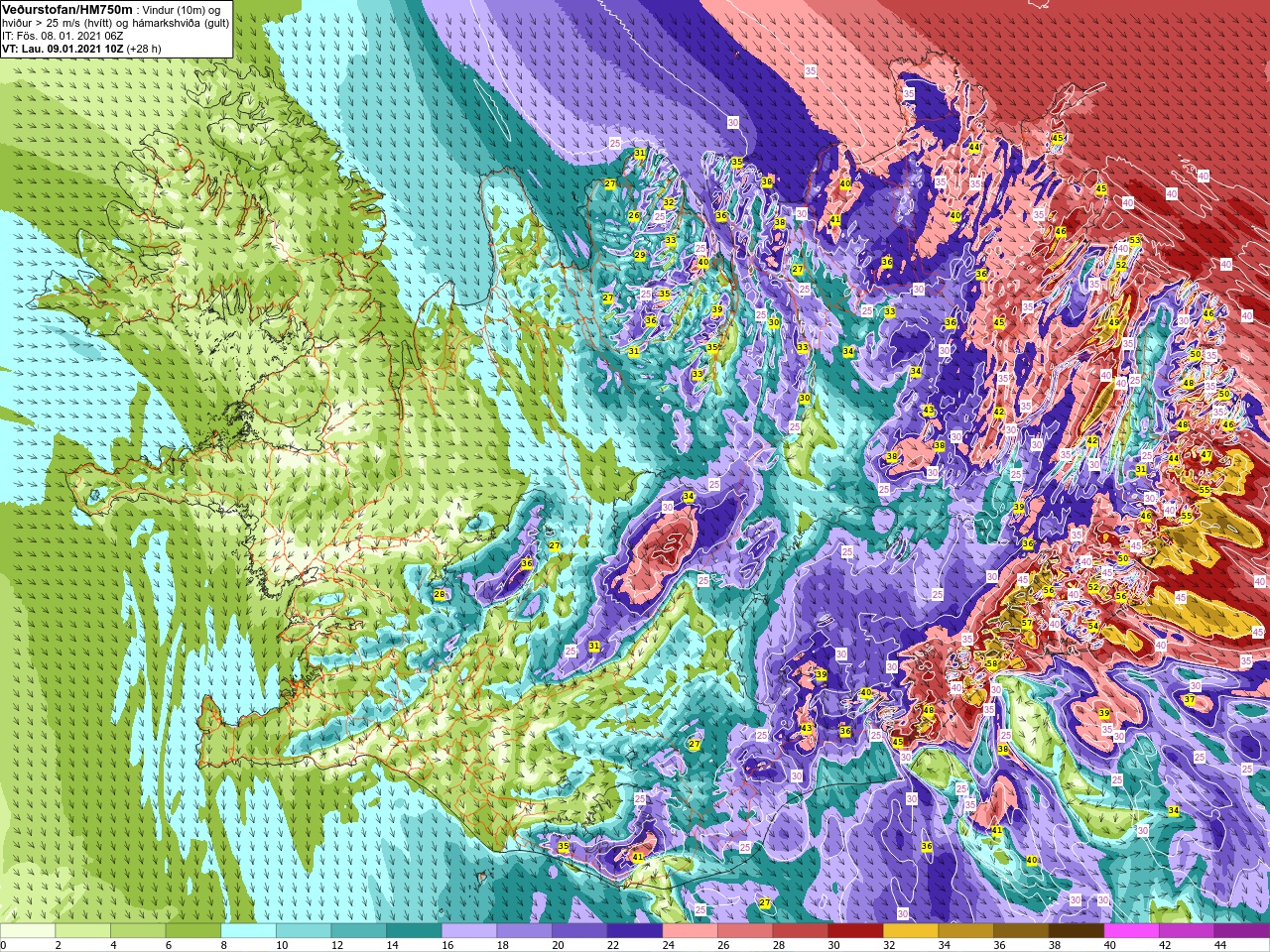Pick the 16–18 lavender scale swatch
The height and width of the screenshot is (952, 1270).
tap(469, 931)
